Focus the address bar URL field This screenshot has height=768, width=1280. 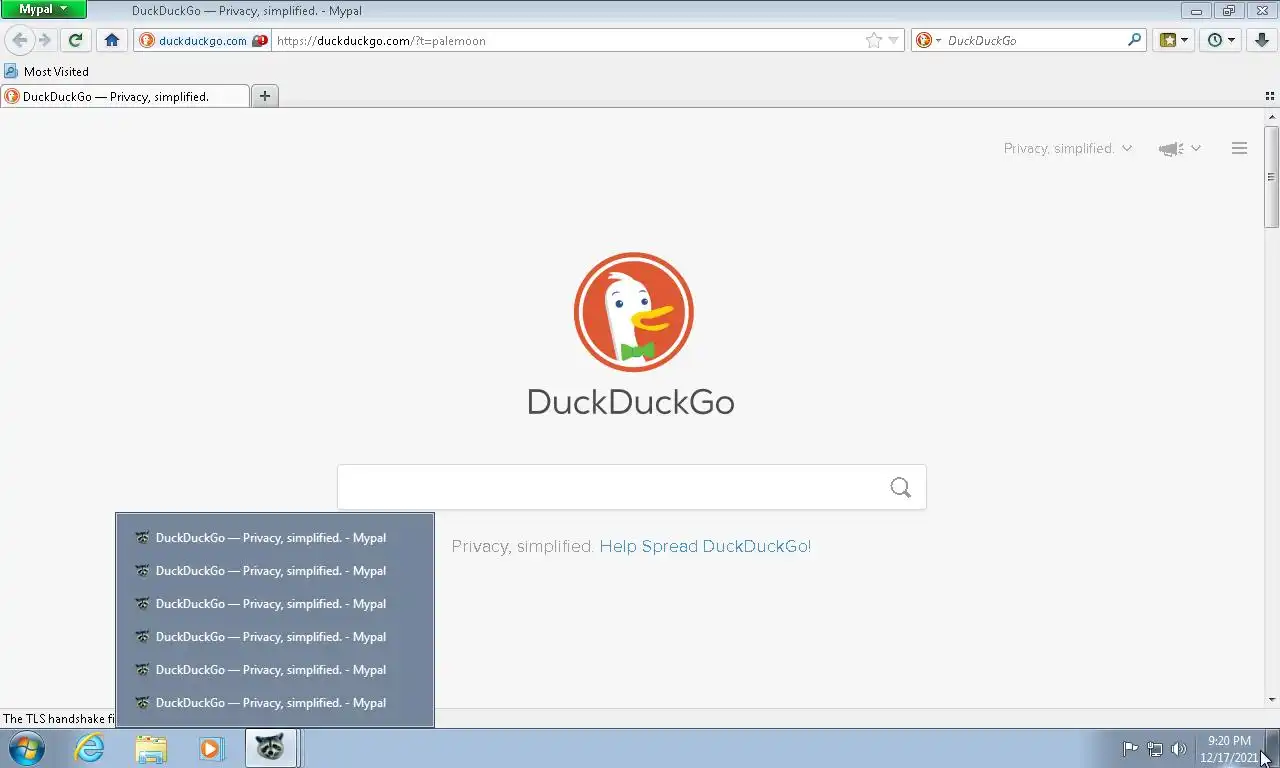pos(565,41)
